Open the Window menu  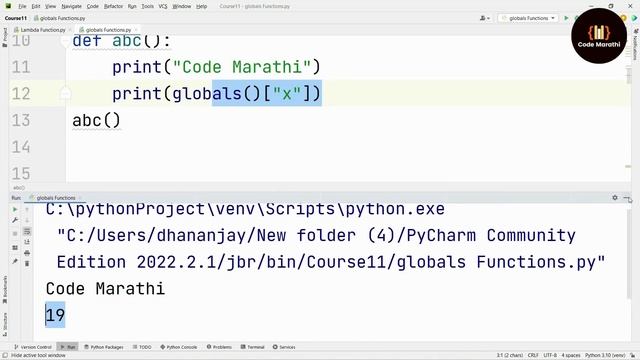182,6
